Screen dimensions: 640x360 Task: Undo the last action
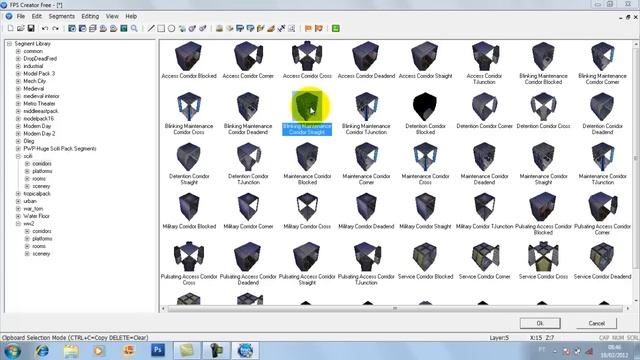pos(45,28)
